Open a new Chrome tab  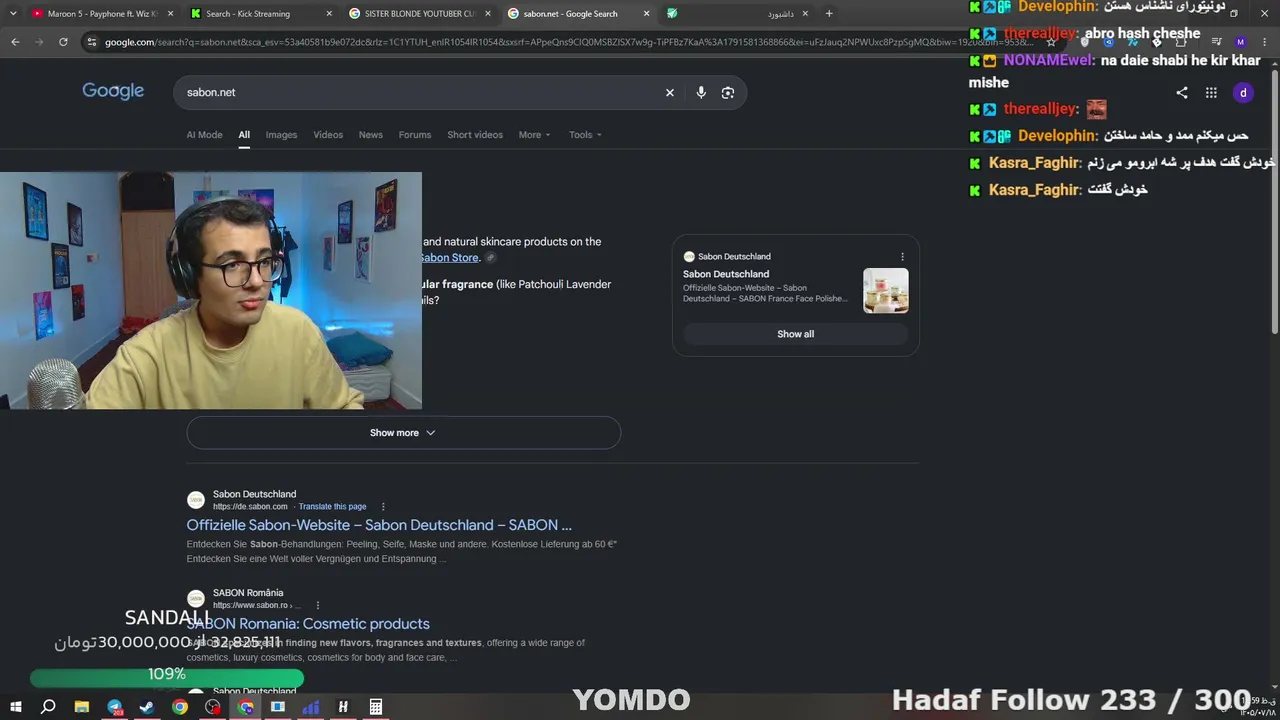(x=829, y=14)
